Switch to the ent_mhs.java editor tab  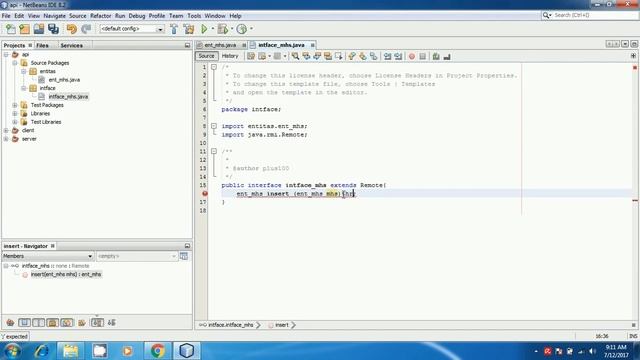click(x=220, y=45)
